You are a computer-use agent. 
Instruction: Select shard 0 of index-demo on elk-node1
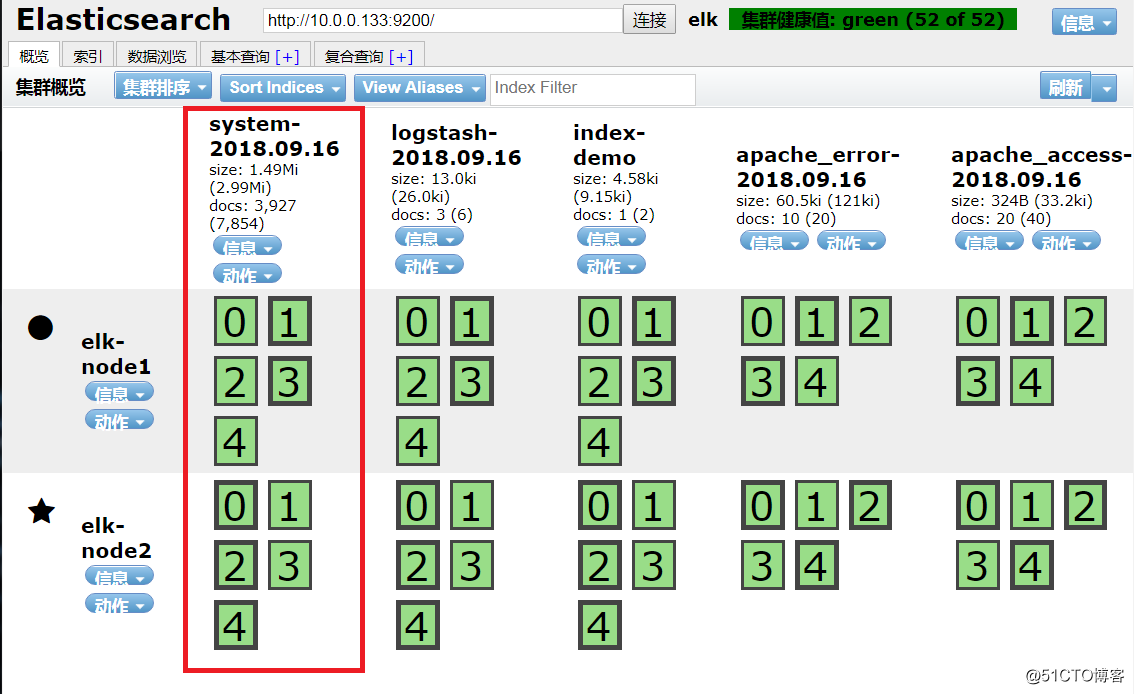600,321
